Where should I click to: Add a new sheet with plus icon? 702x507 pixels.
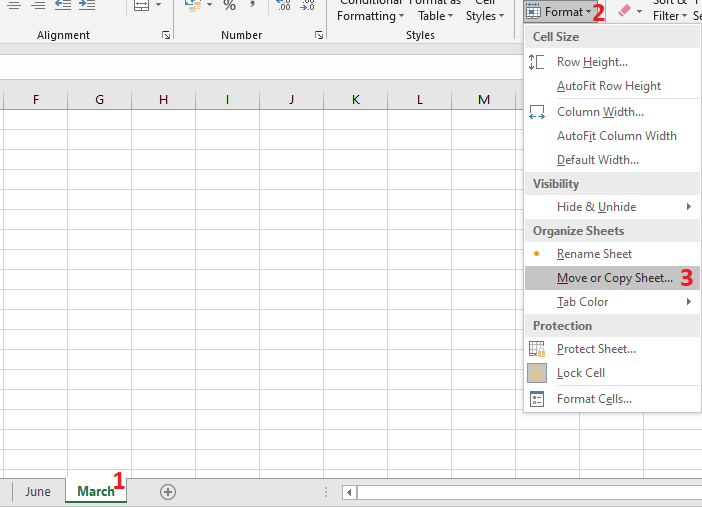click(x=168, y=491)
